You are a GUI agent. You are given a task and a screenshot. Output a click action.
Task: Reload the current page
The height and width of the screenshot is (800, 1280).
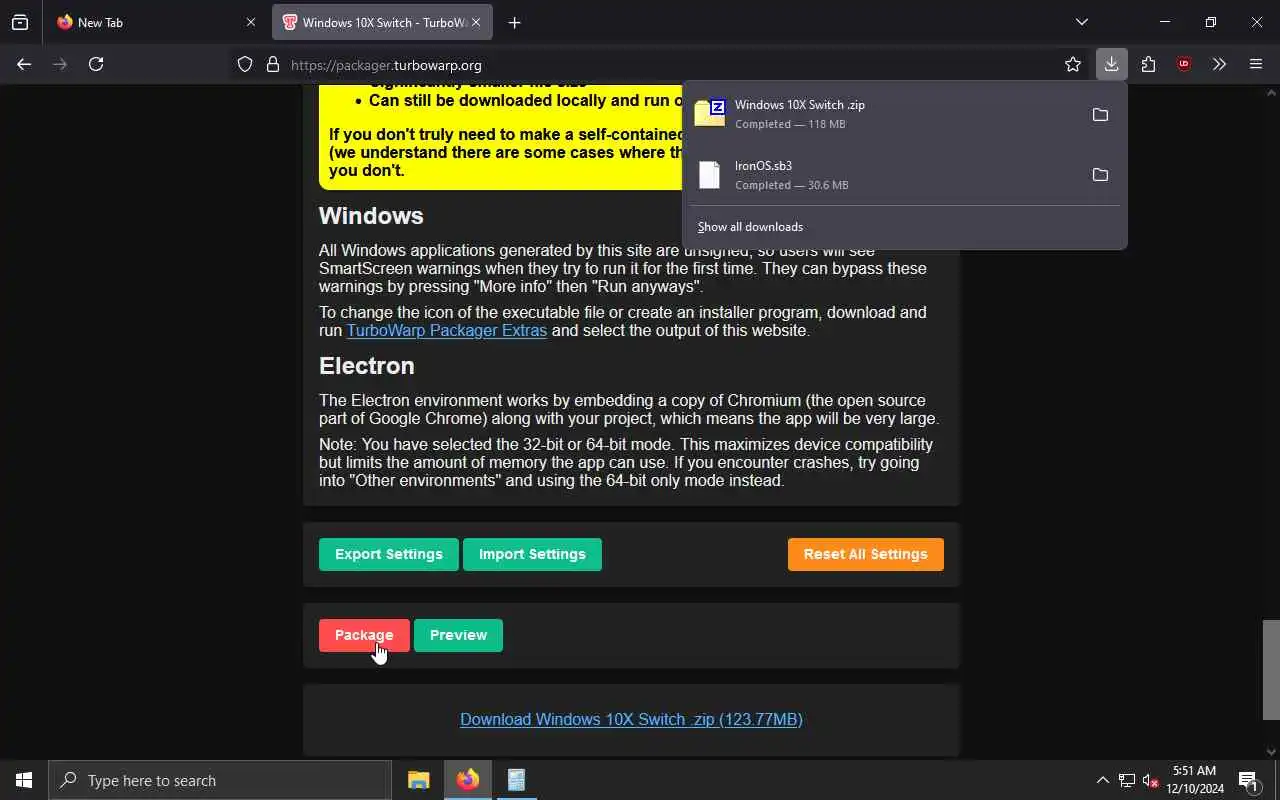coord(96,64)
